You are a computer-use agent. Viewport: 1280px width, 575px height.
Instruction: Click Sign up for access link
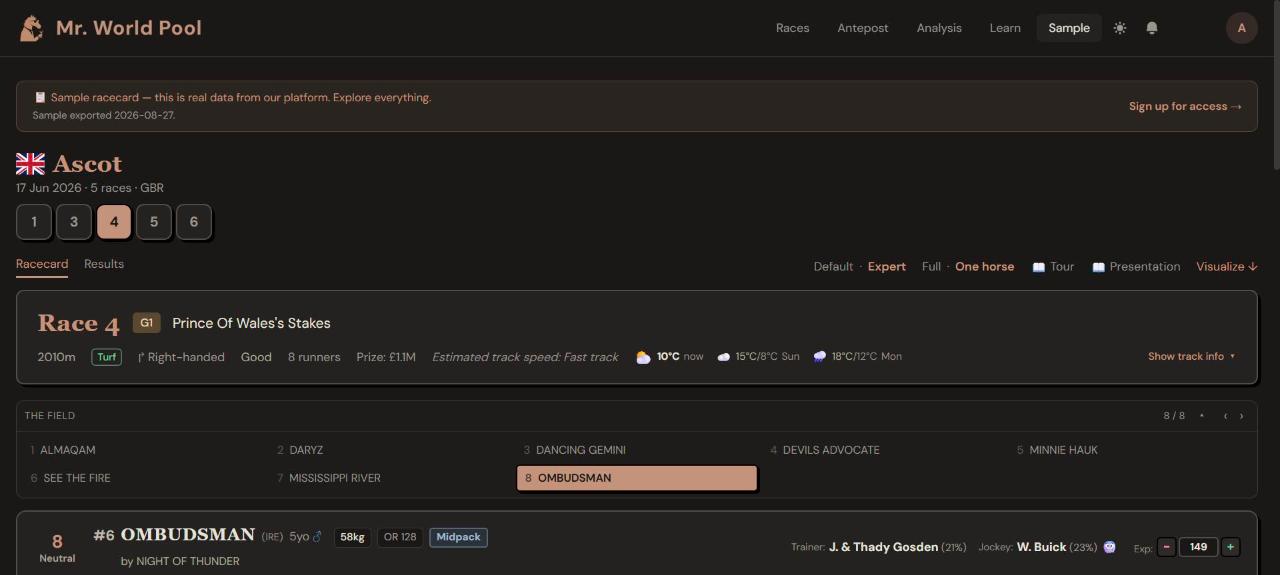click(1185, 107)
